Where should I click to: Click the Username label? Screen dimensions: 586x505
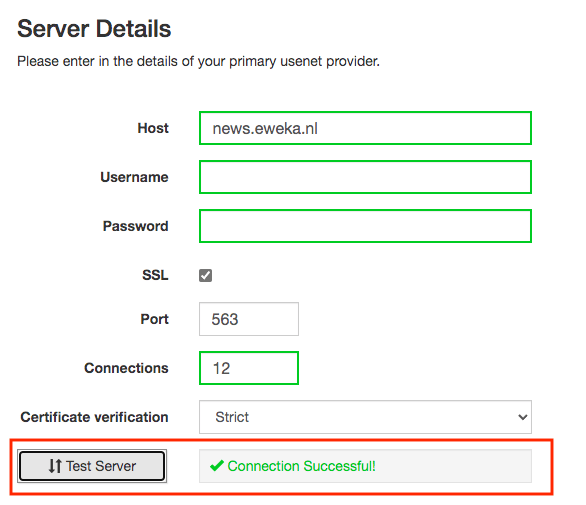pyautogui.click(x=134, y=177)
